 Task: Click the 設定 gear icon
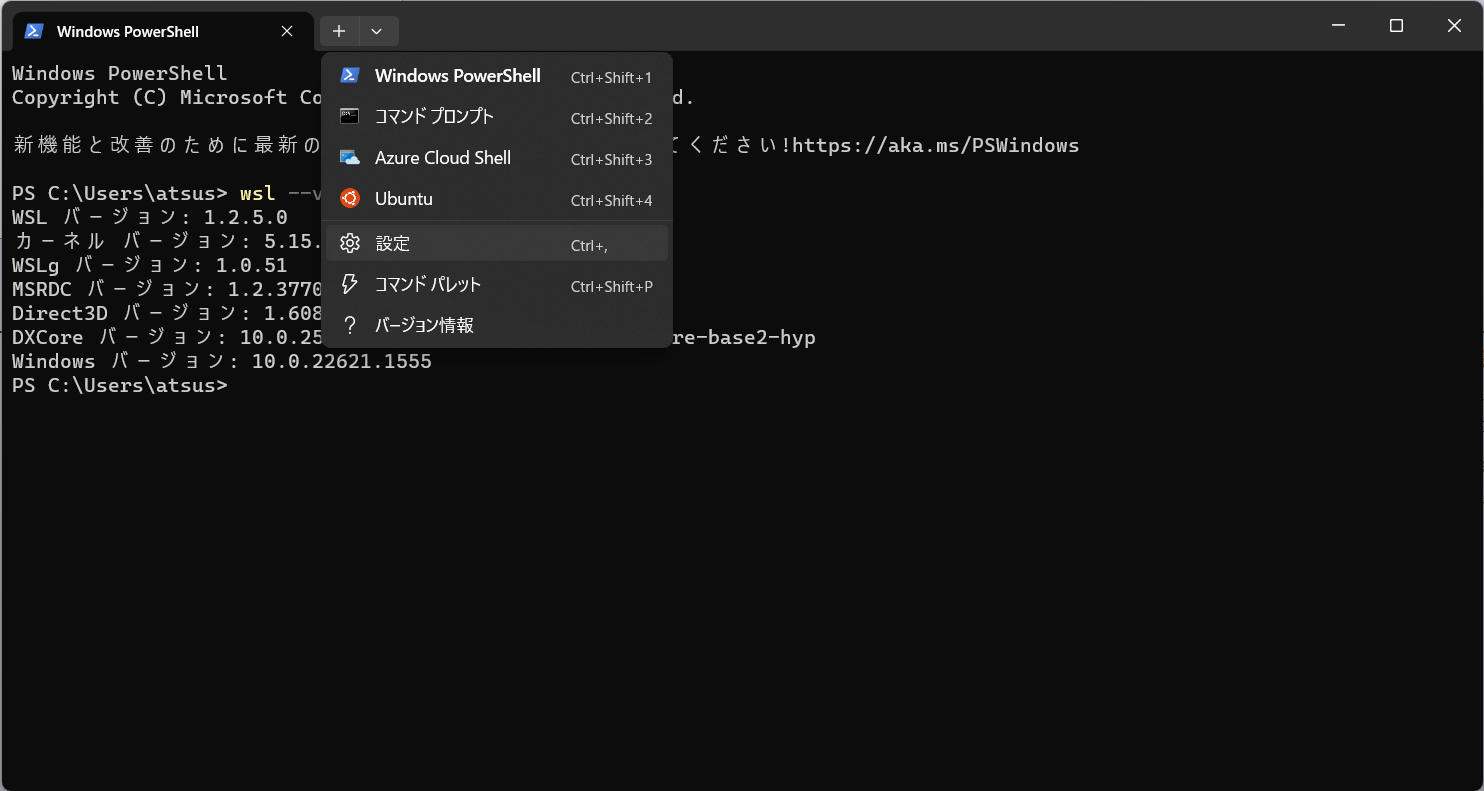pyautogui.click(x=350, y=244)
